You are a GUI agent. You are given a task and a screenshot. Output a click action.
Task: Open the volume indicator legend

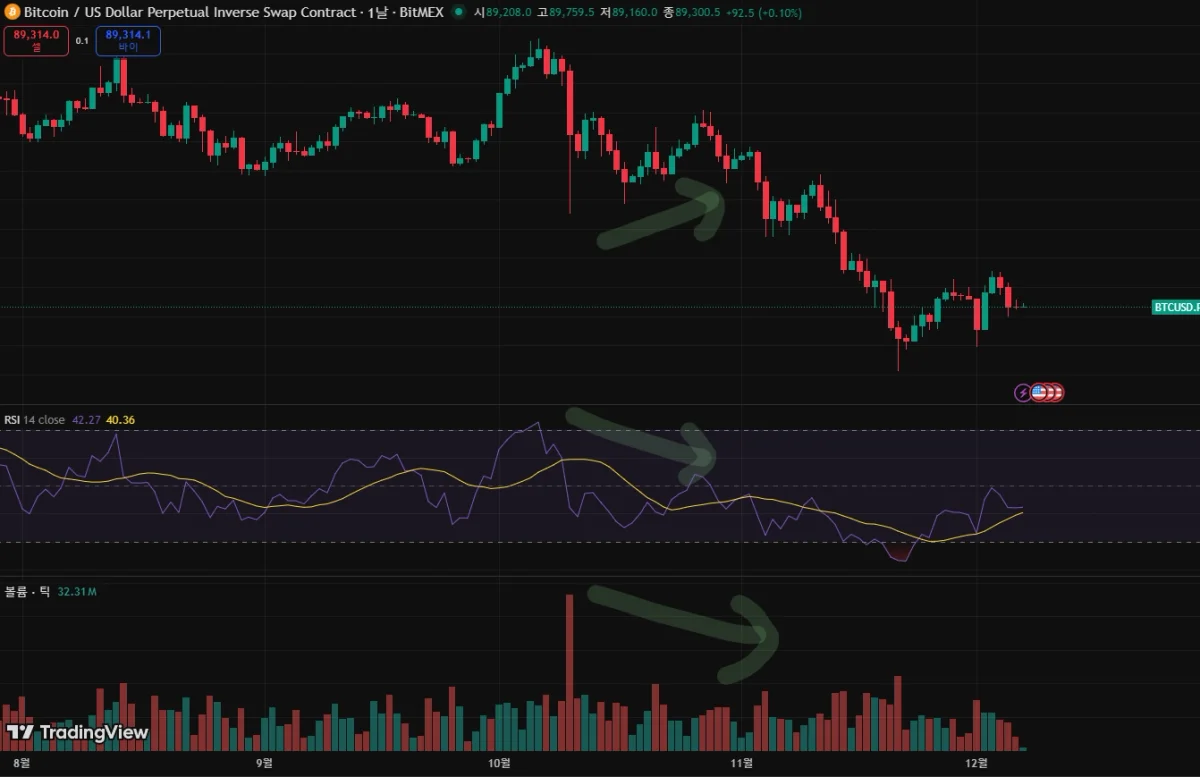coord(27,592)
